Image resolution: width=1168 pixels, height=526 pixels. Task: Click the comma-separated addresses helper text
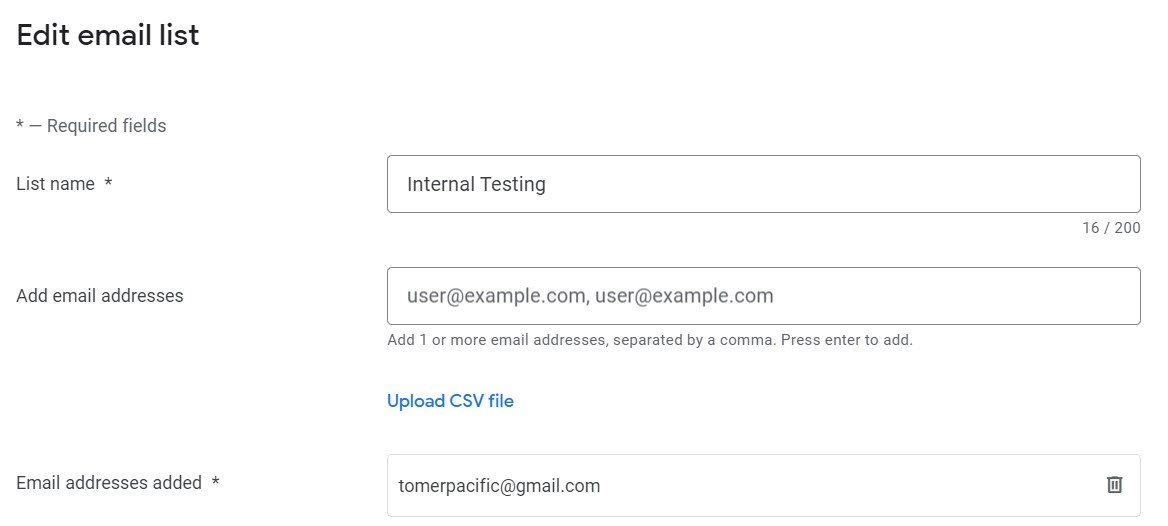(650, 341)
